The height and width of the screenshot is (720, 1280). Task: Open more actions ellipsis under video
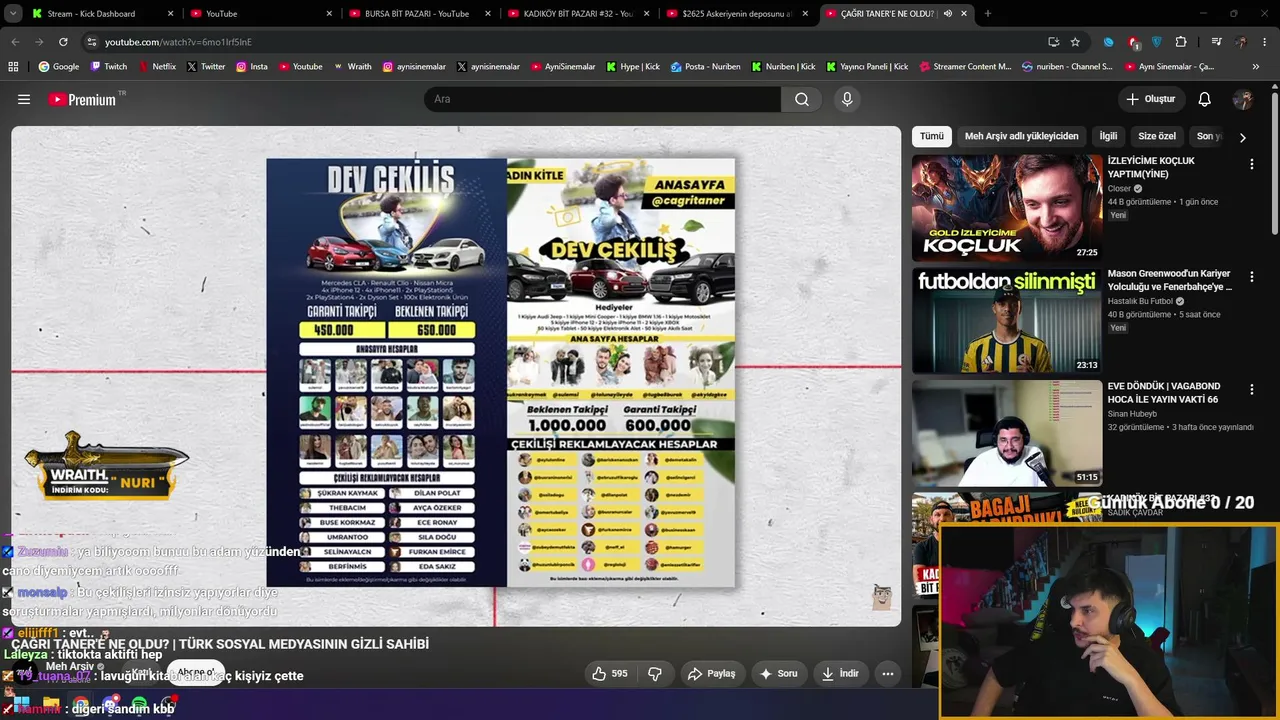point(887,674)
